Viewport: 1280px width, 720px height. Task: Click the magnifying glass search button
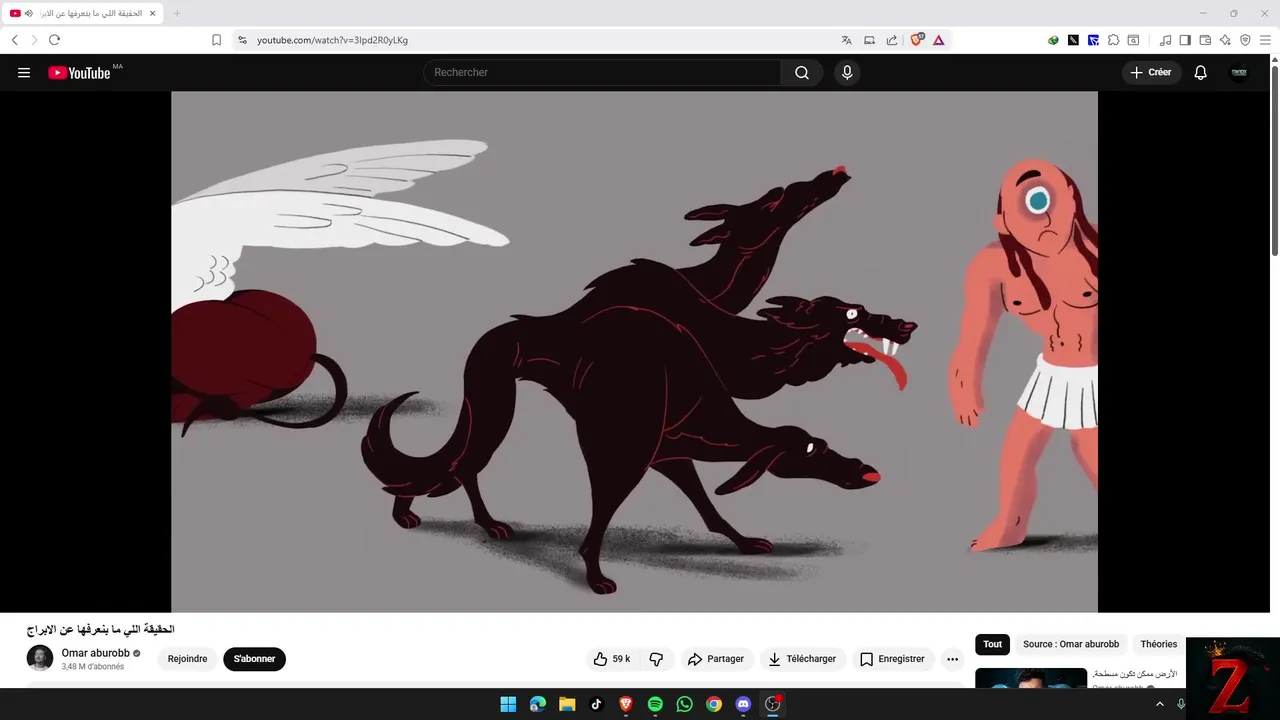coord(802,72)
